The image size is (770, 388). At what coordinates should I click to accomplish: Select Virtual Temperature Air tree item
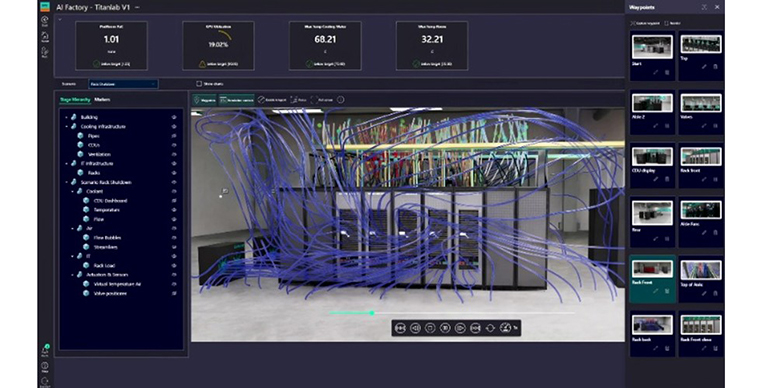117,284
